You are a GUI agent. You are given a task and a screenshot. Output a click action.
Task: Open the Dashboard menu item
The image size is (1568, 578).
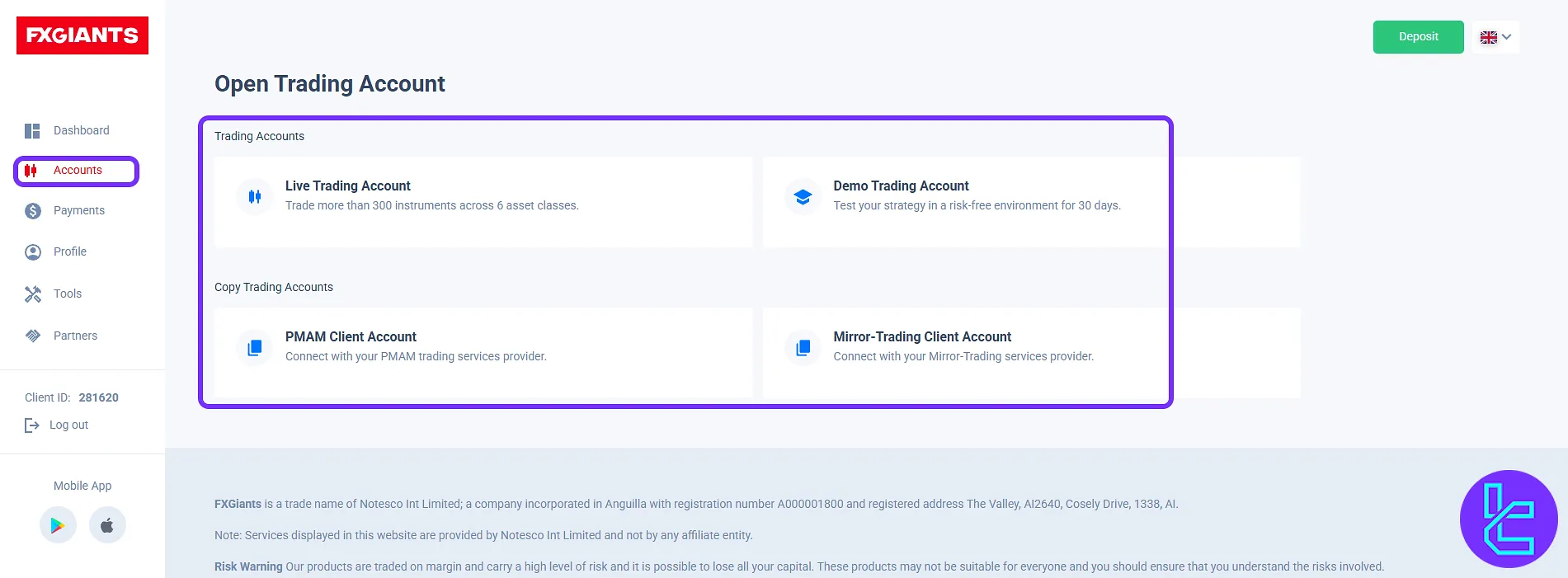pyautogui.click(x=81, y=130)
